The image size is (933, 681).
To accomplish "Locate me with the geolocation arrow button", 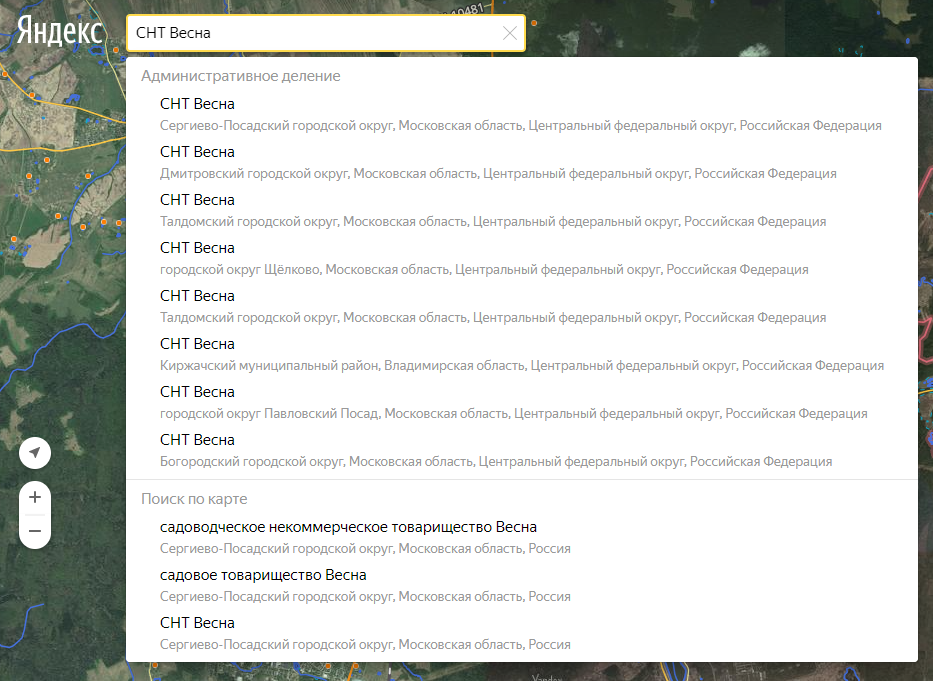I will (x=35, y=453).
